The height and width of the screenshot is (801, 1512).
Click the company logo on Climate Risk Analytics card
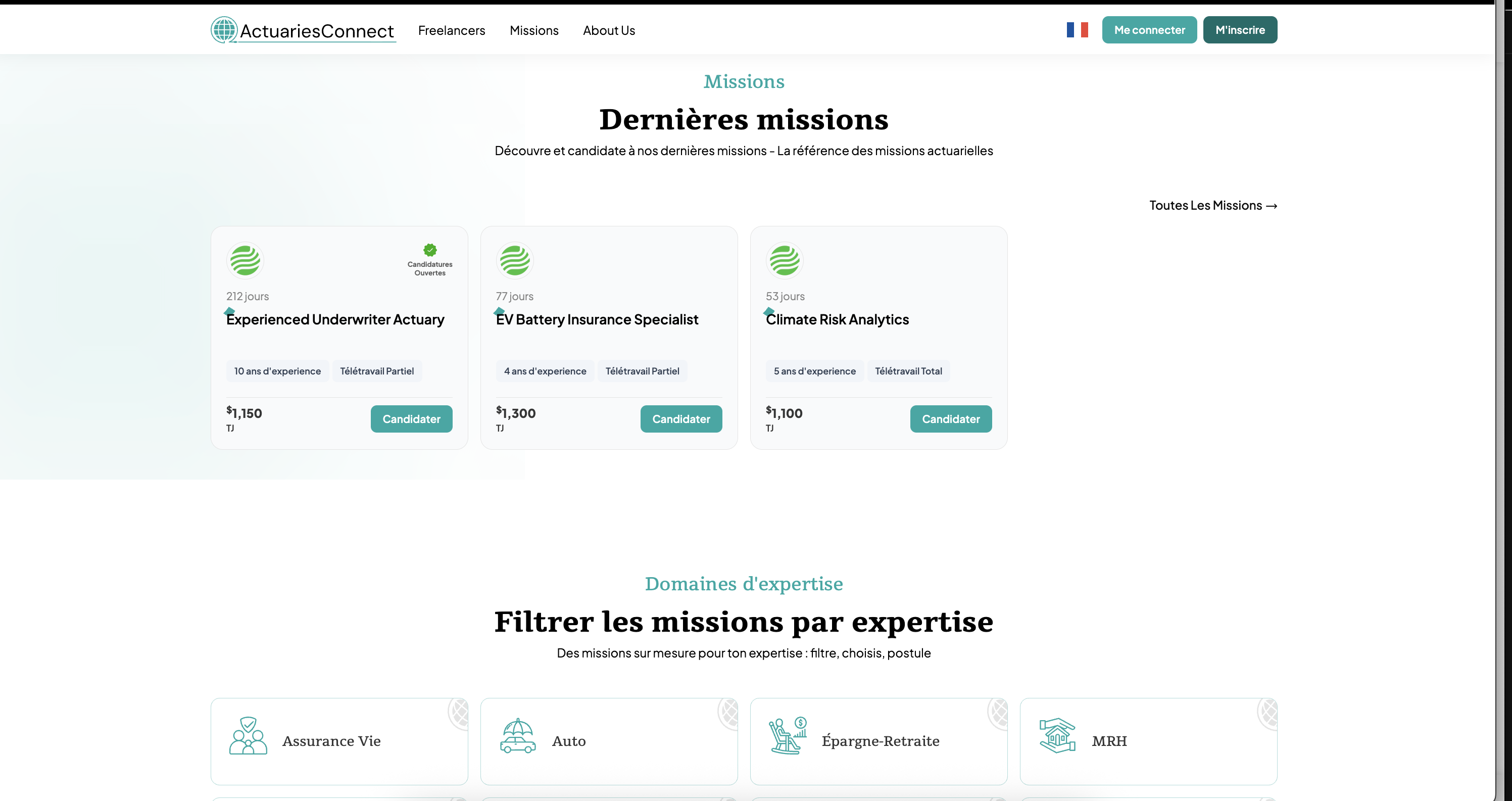point(784,260)
